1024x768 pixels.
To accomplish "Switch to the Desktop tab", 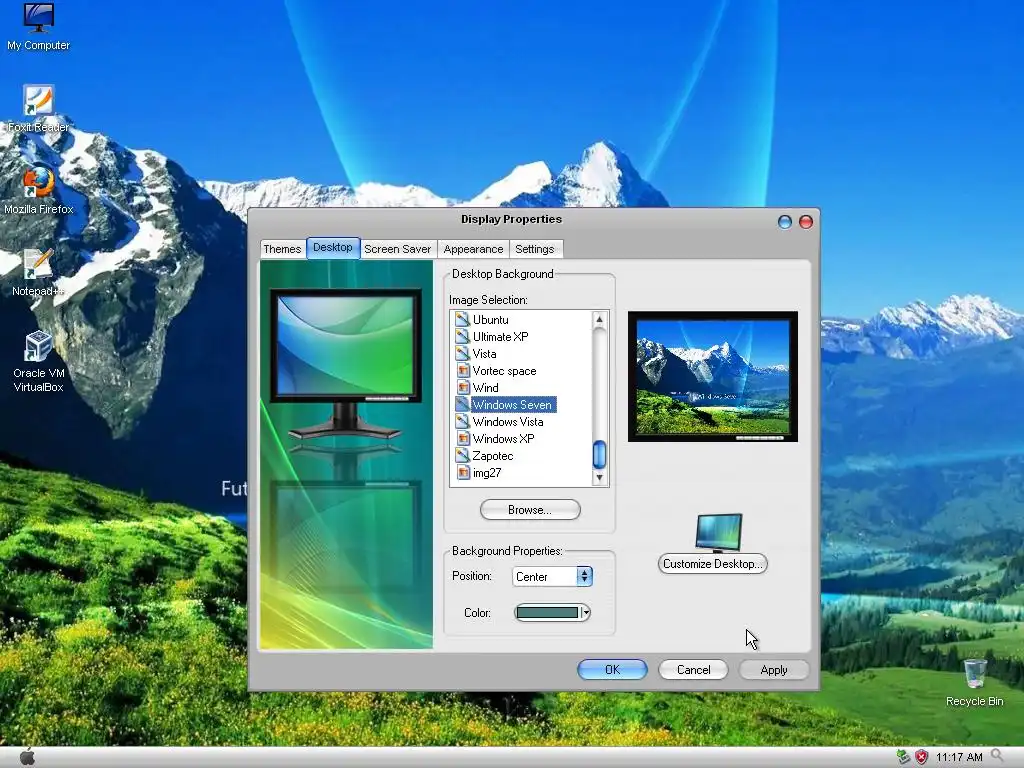I will 332,248.
